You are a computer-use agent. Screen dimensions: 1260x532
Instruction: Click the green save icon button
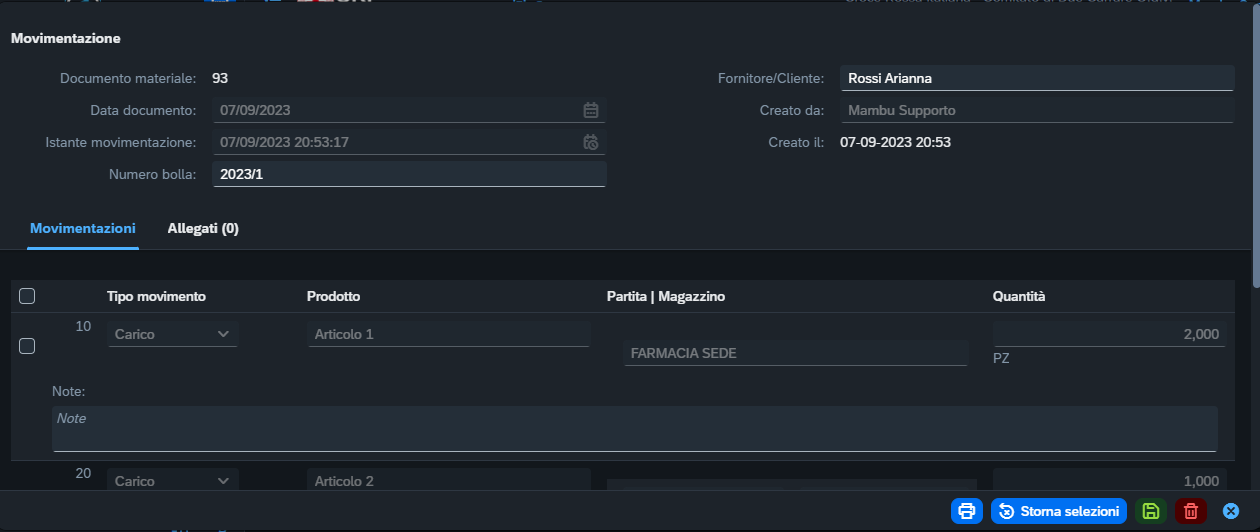point(1151,511)
